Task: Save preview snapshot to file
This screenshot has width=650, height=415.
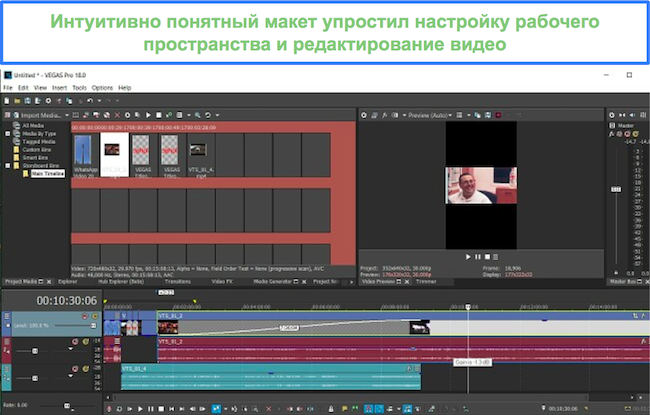Action: (488, 115)
